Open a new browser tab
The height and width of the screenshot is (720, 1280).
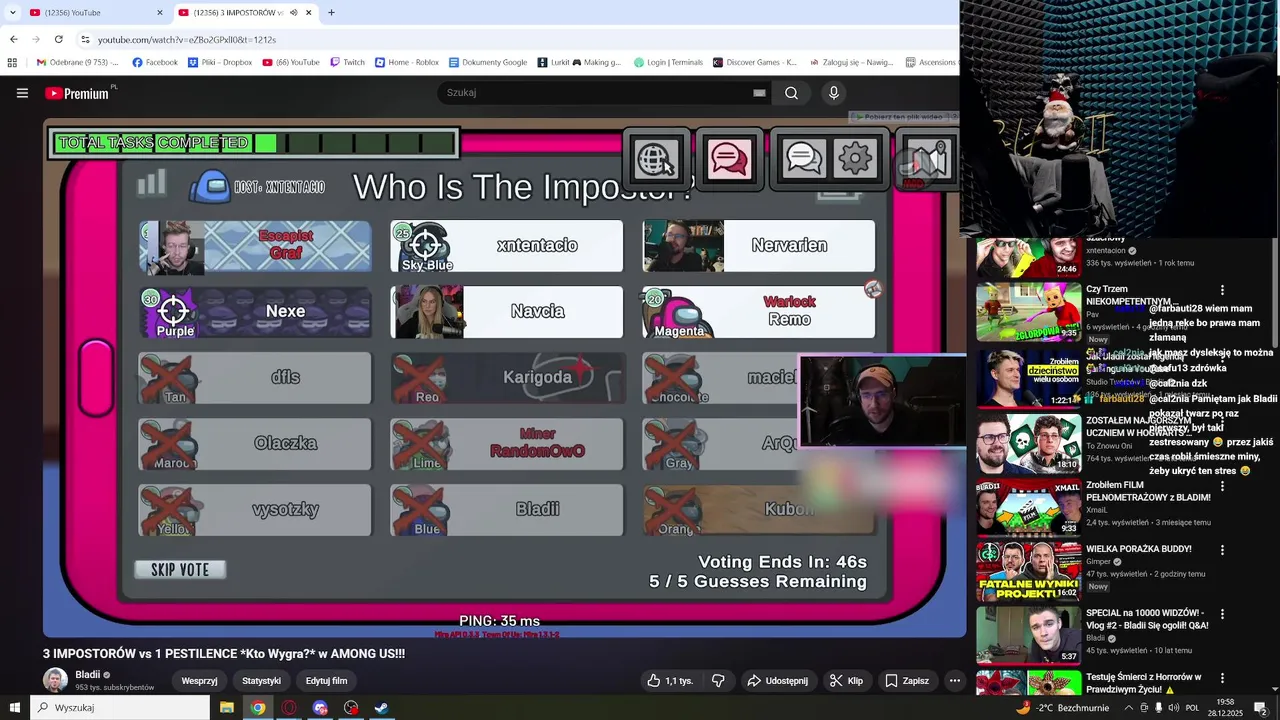coord(331,13)
